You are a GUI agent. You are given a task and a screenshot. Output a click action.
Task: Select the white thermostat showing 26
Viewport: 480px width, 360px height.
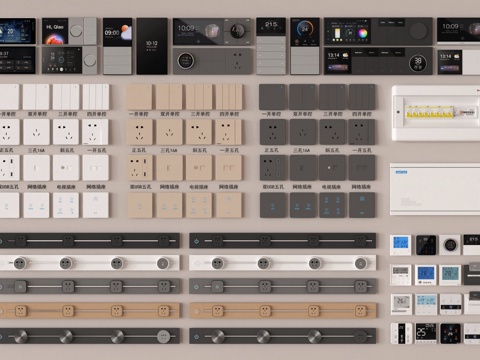pyautogui.click(x=401, y=304)
